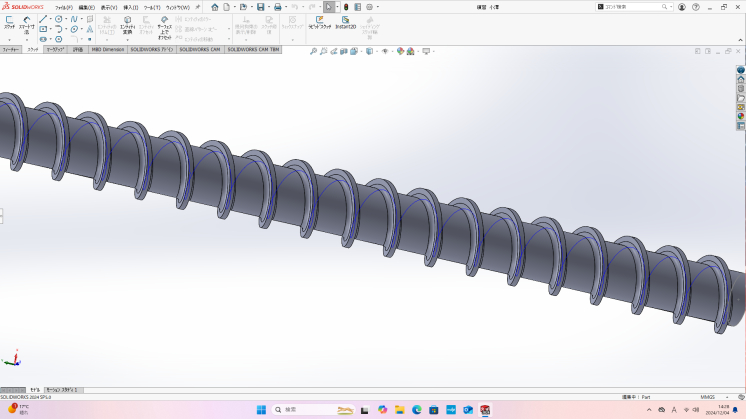Click the Rebuild traffic light icon
Screen dimensions: 746x419
point(346,7)
